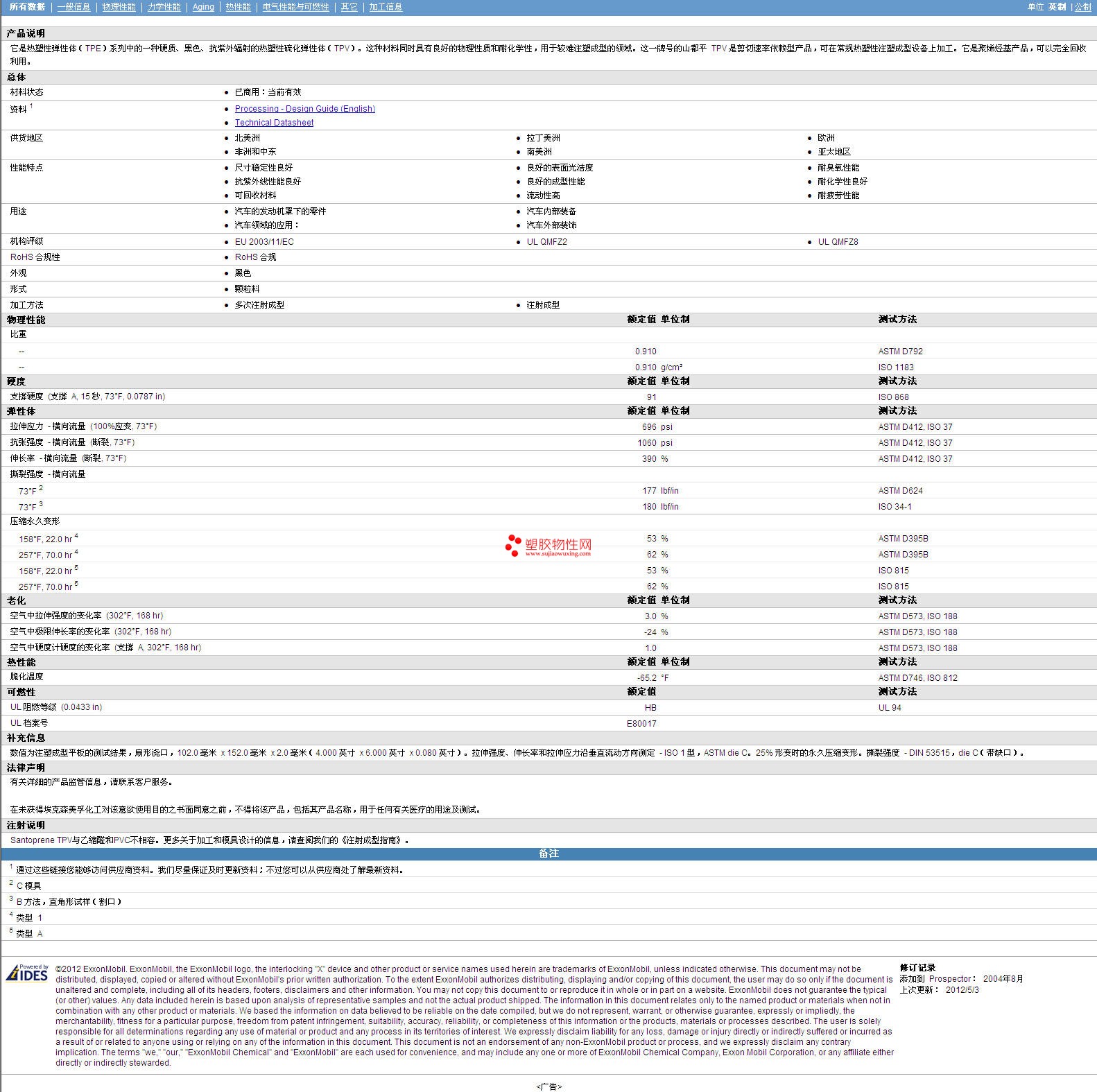Go to the 热性能 tab
This screenshot has height=1092, width=1097.
[x=238, y=7]
